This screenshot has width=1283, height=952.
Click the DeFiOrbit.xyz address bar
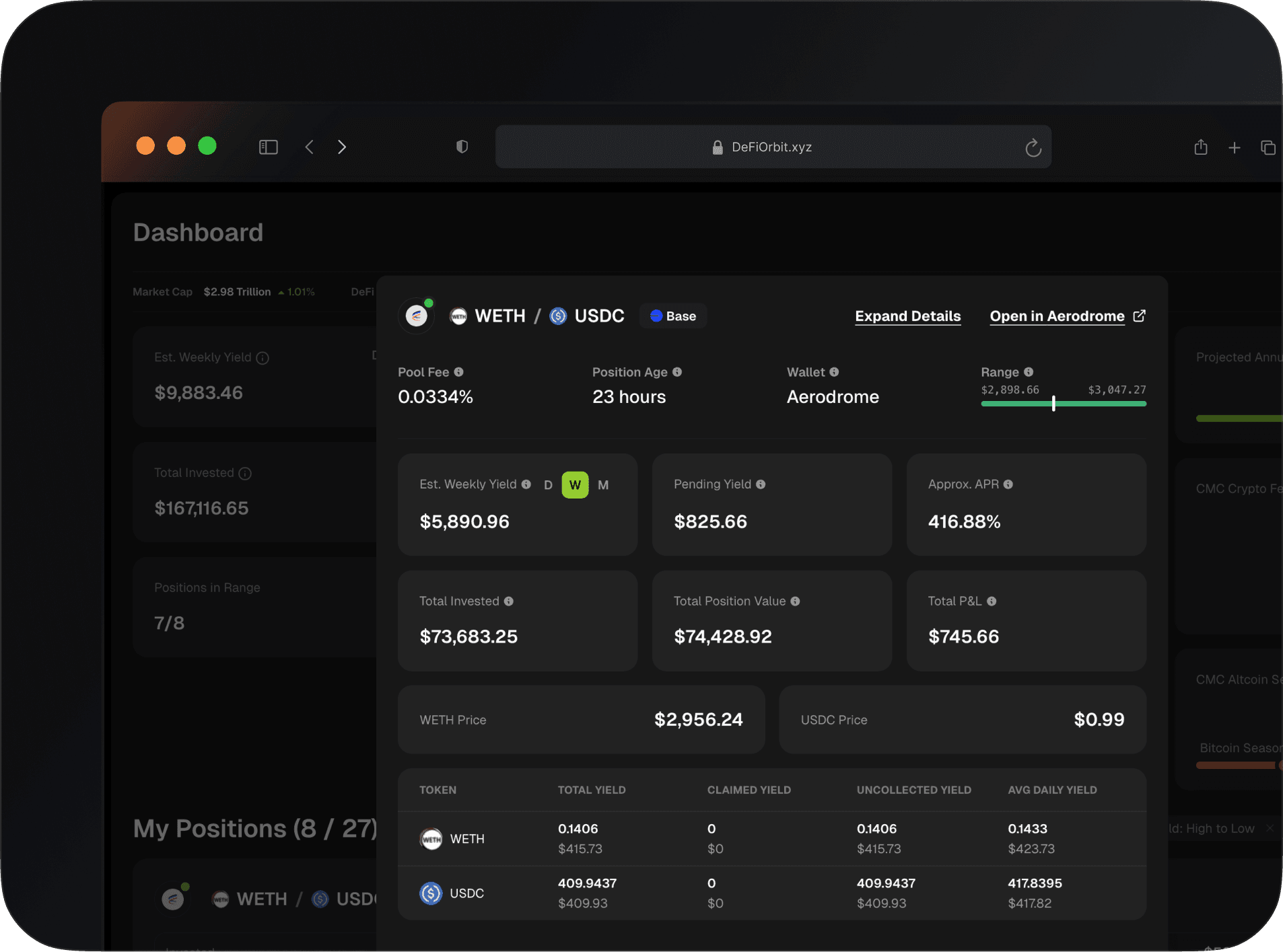[x=773, y=147]
